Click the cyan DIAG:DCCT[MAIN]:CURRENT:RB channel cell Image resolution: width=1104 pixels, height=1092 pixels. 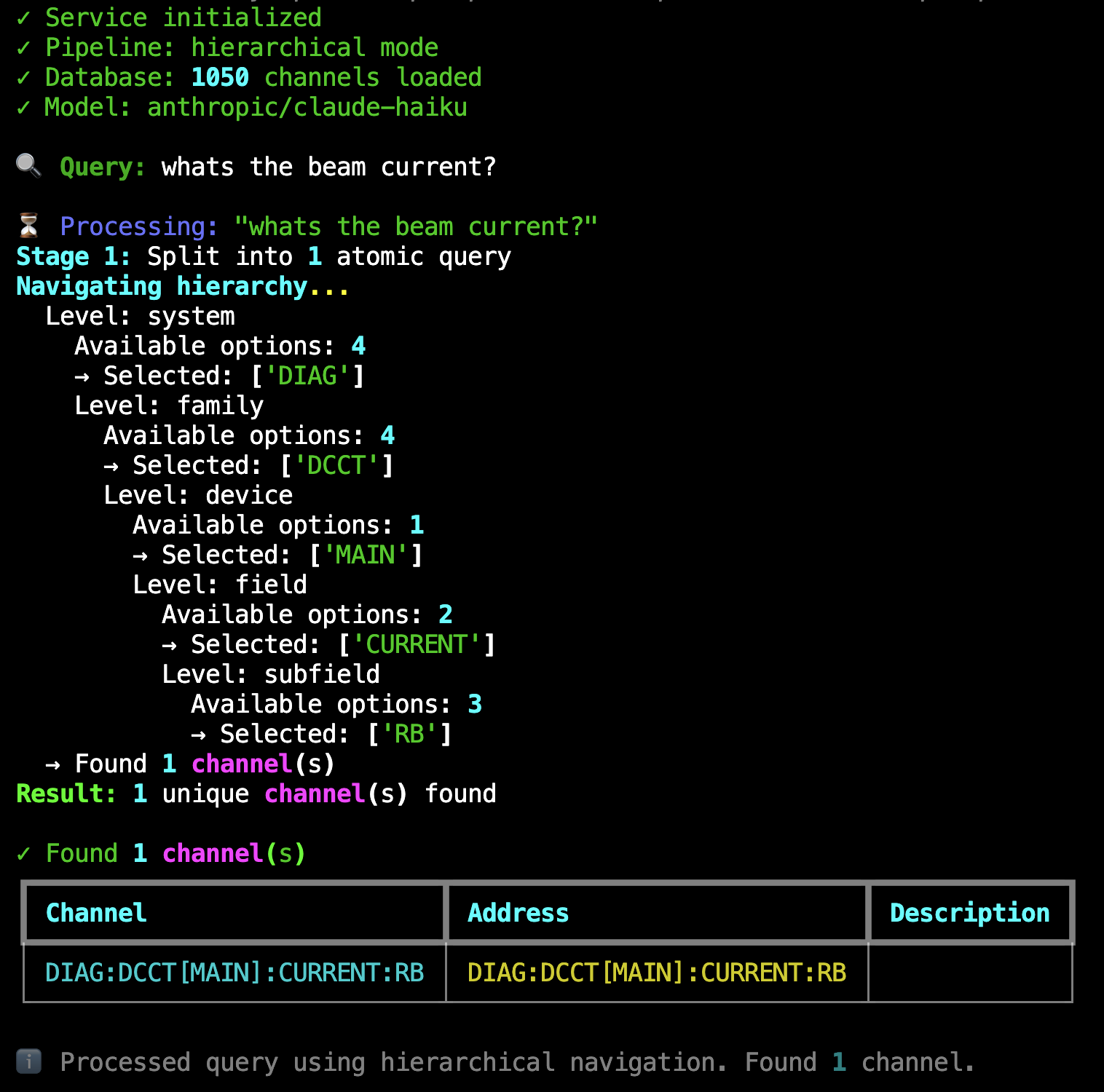pyautogui.click(x=234, y=973)
